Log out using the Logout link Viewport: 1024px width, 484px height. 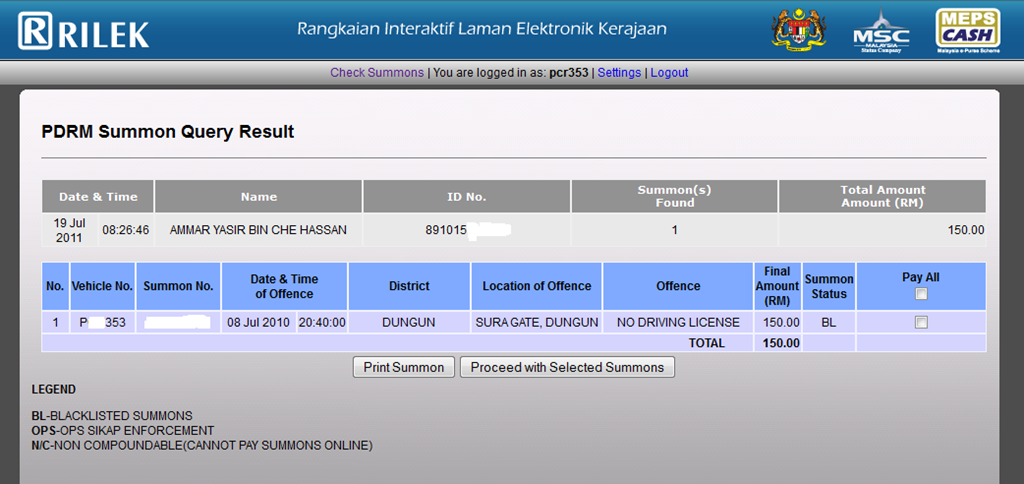(669, 73)
